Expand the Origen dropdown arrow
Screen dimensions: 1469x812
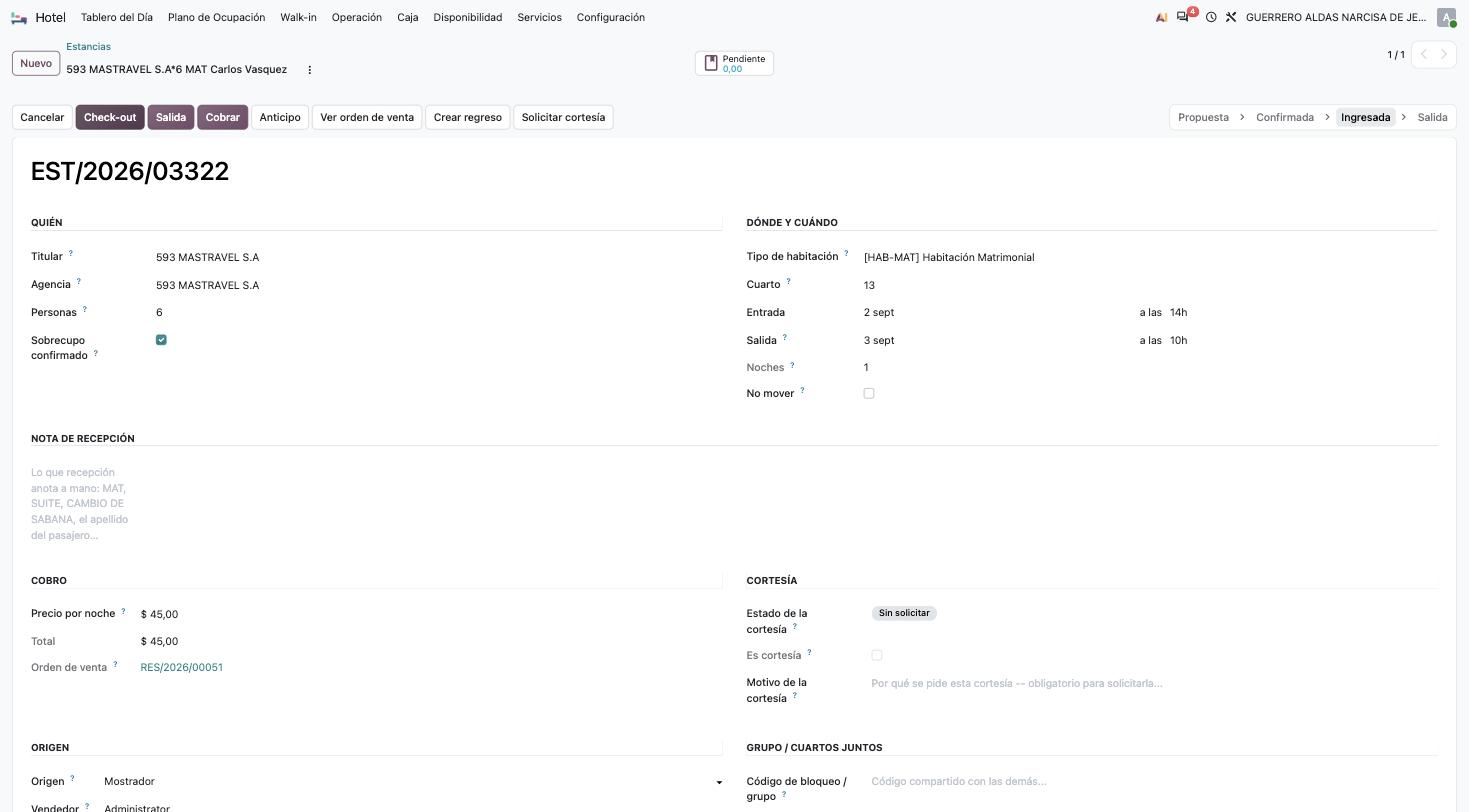pos(718,782)
